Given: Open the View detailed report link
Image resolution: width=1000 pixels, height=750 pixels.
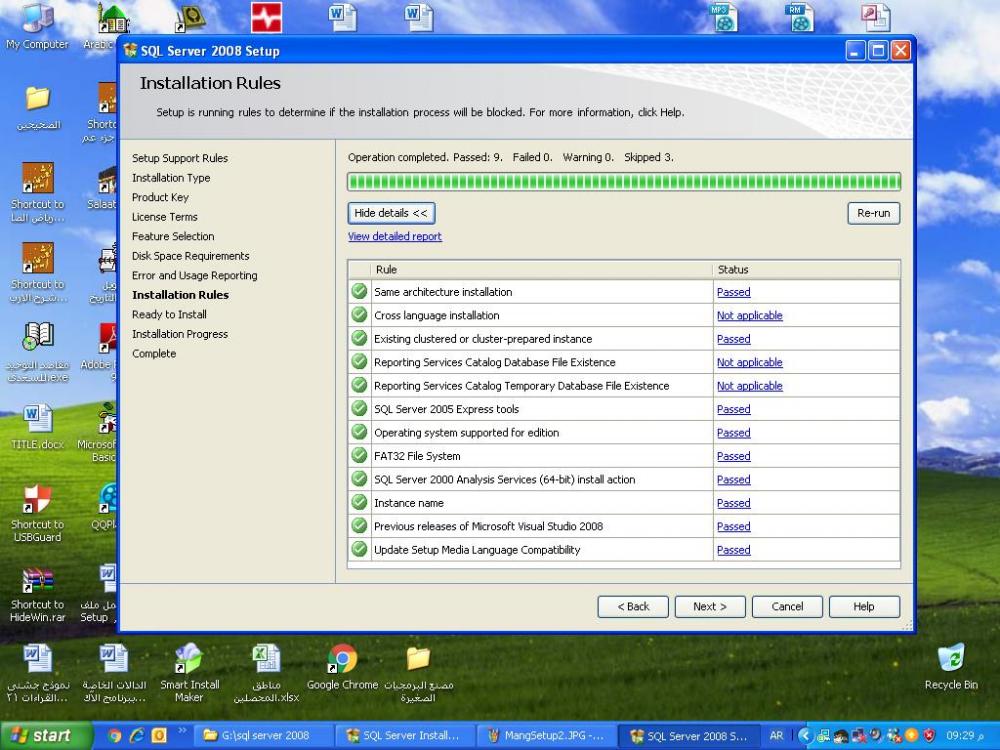Looking at the screenshot, I should (x=395, y=237).
